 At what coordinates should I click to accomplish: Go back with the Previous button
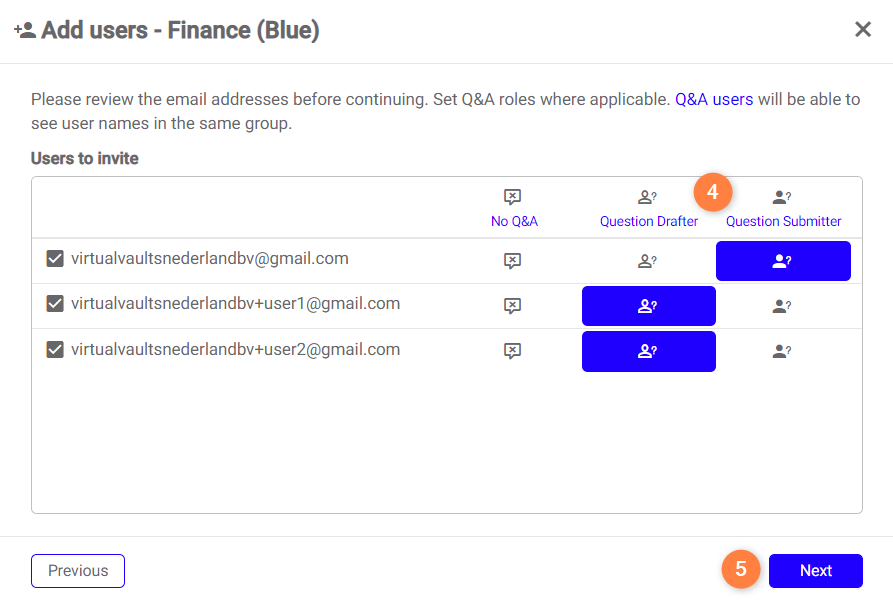pyautogui.click(x=78, y=571)
